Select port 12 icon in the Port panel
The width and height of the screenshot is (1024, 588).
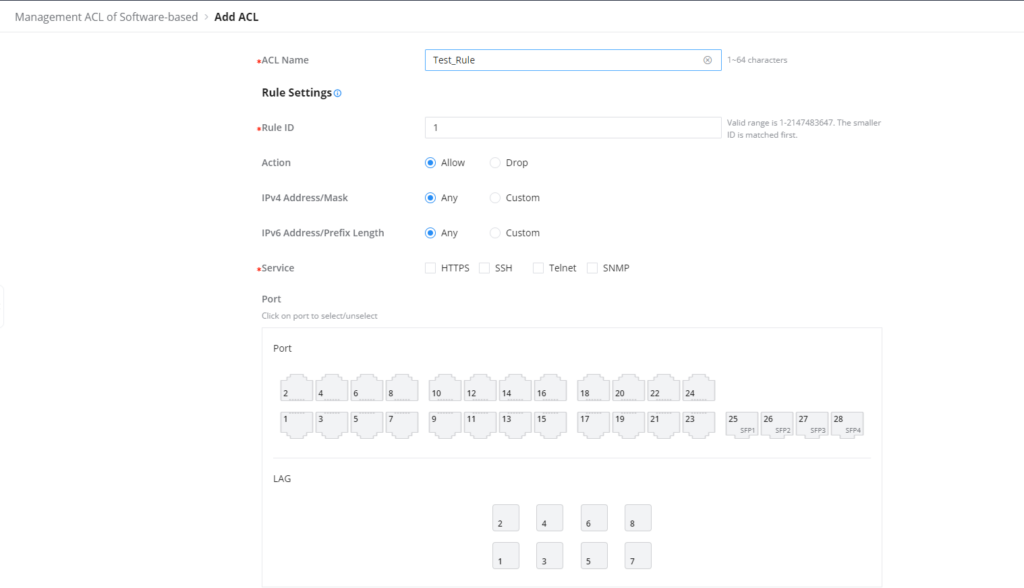pos(480,387)
